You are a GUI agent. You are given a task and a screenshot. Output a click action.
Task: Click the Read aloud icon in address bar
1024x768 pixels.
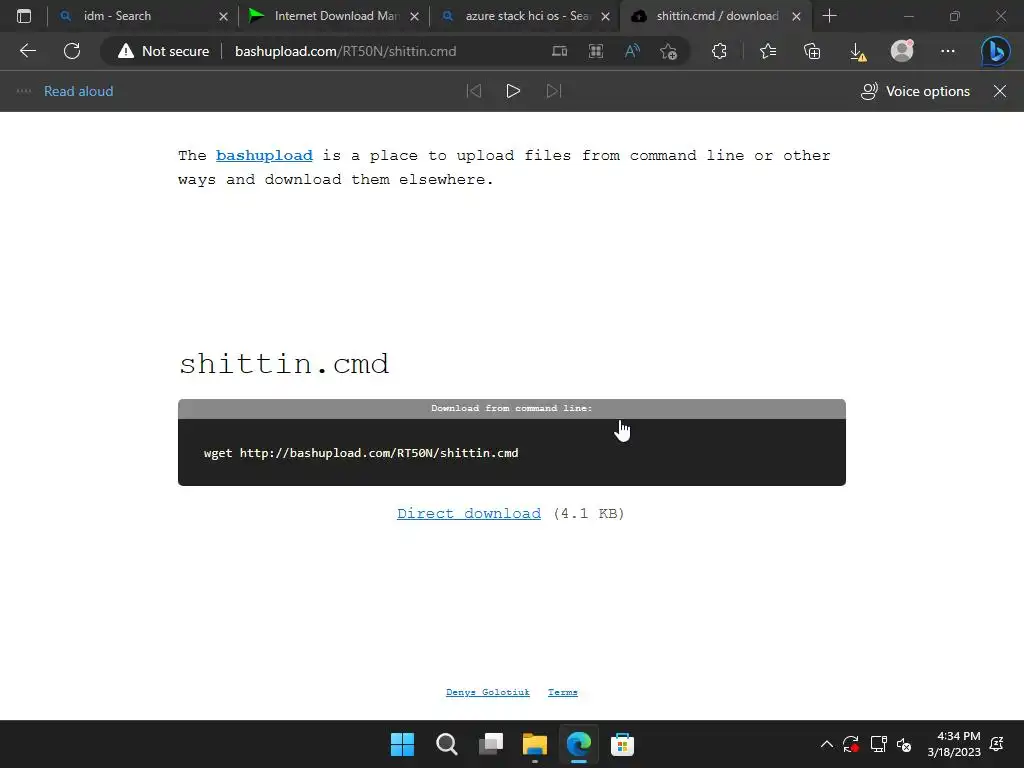coord(632,51)
